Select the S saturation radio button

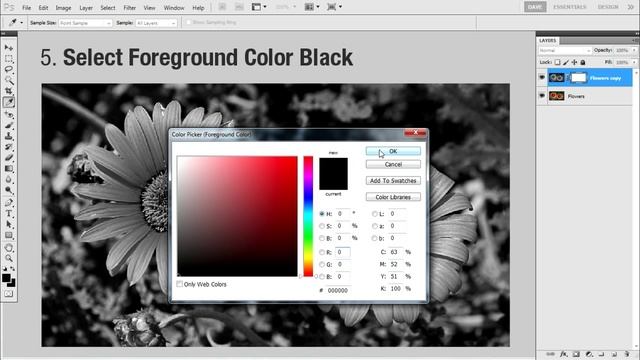coord(322,226)
